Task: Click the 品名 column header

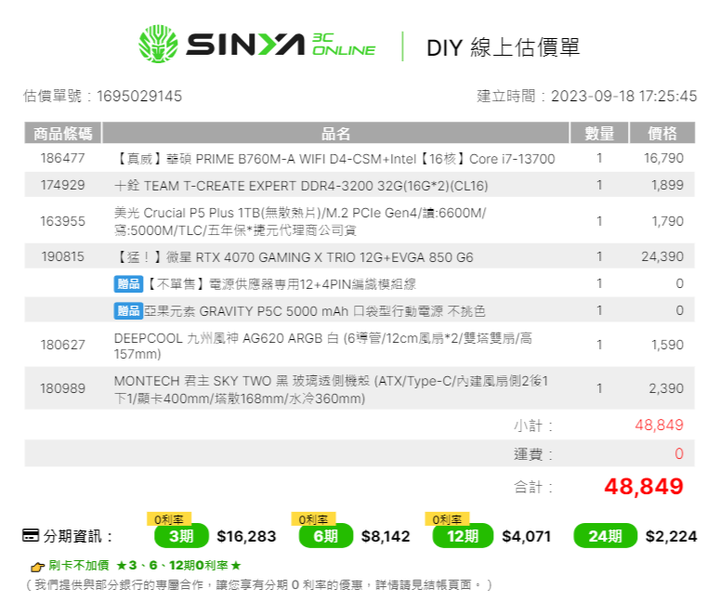Action: pos(336,133)
